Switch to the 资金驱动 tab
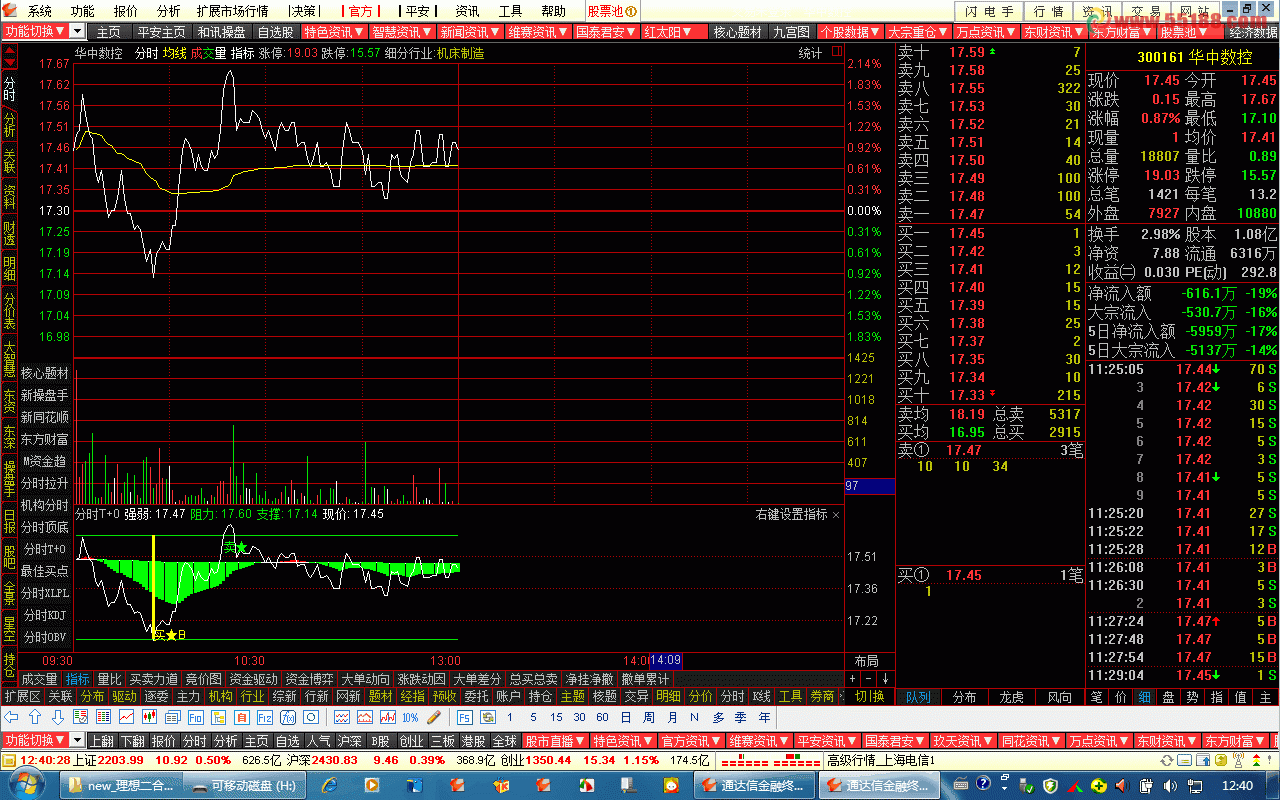The image size is (1280, 800). click(x=253, y=679)
